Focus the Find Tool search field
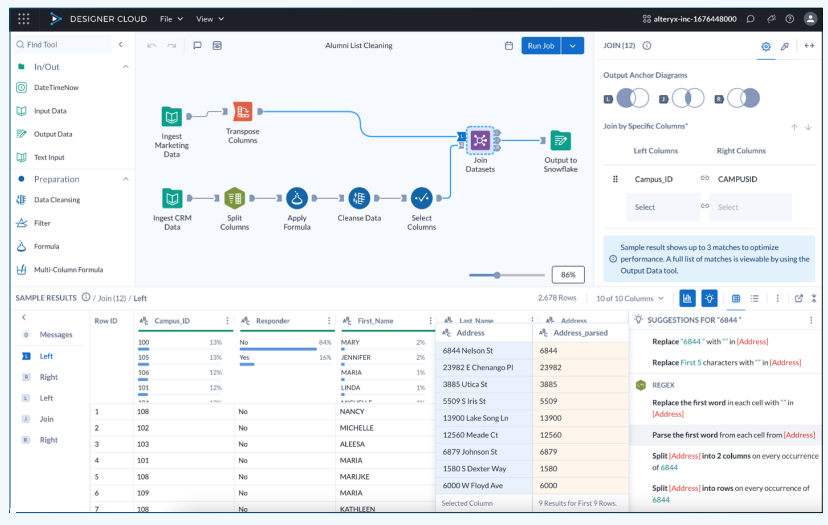 tap(62, 44)
